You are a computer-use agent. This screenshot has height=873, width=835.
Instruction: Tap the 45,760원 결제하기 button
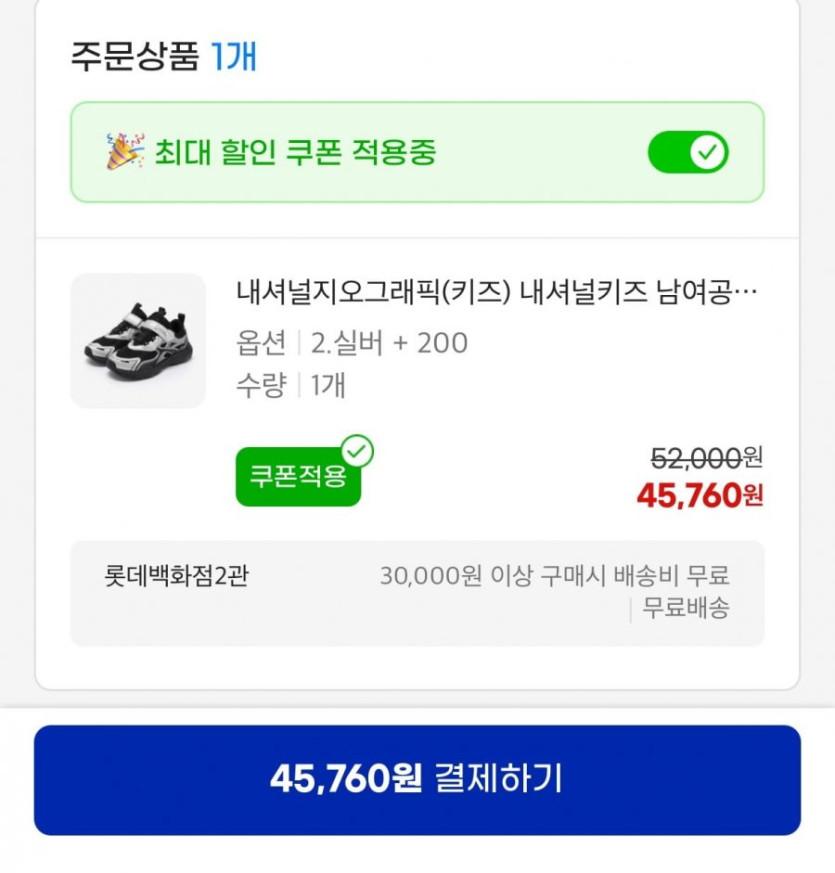[417, 779]
